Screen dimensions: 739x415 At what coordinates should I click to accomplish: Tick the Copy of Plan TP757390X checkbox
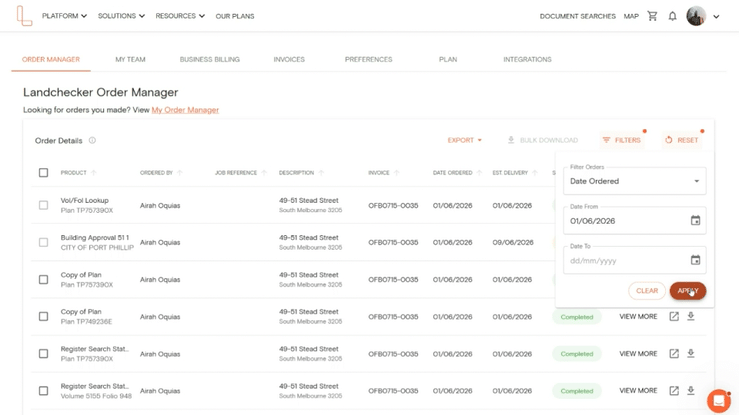pos(43,280)
